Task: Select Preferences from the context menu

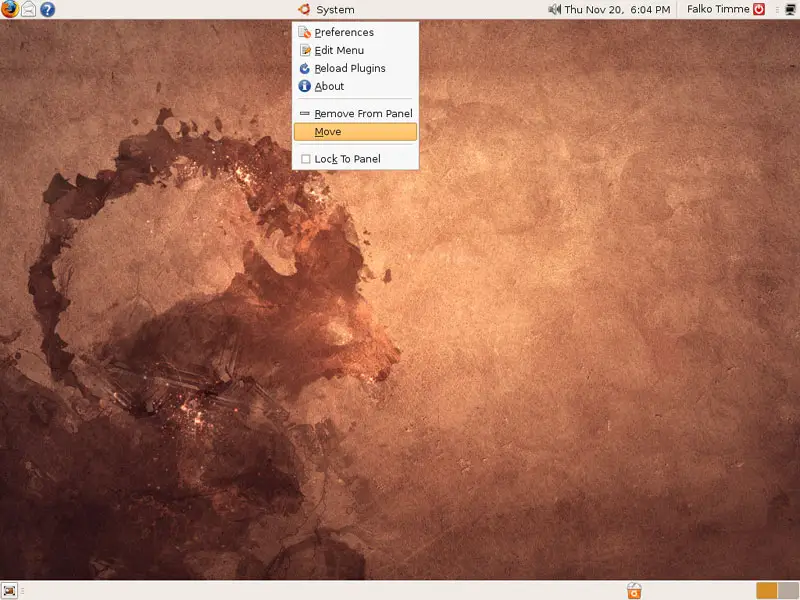Action: [x=344, y=32]
